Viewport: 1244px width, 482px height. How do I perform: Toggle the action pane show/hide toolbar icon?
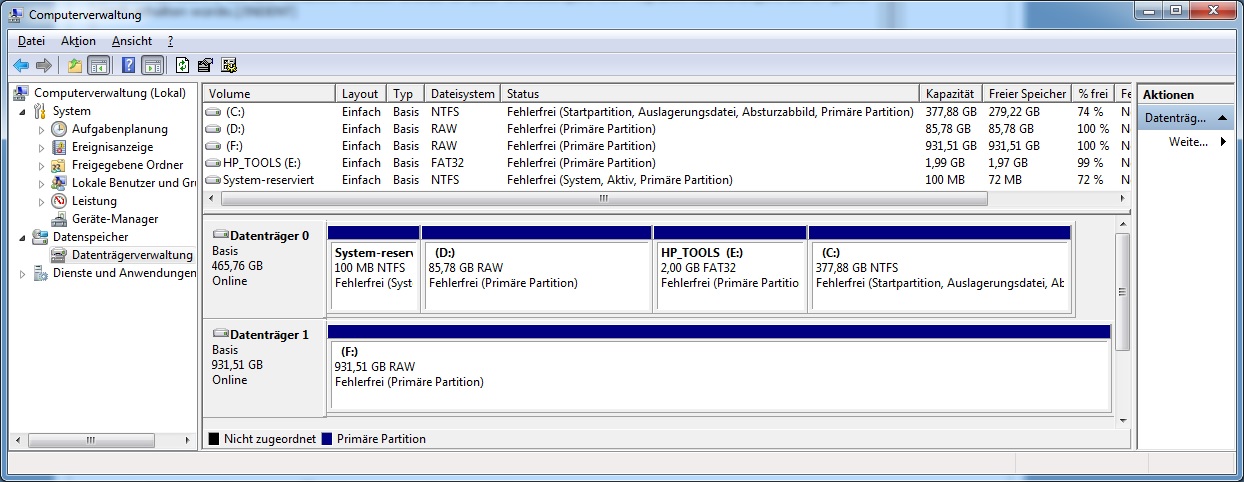(152, 66)
